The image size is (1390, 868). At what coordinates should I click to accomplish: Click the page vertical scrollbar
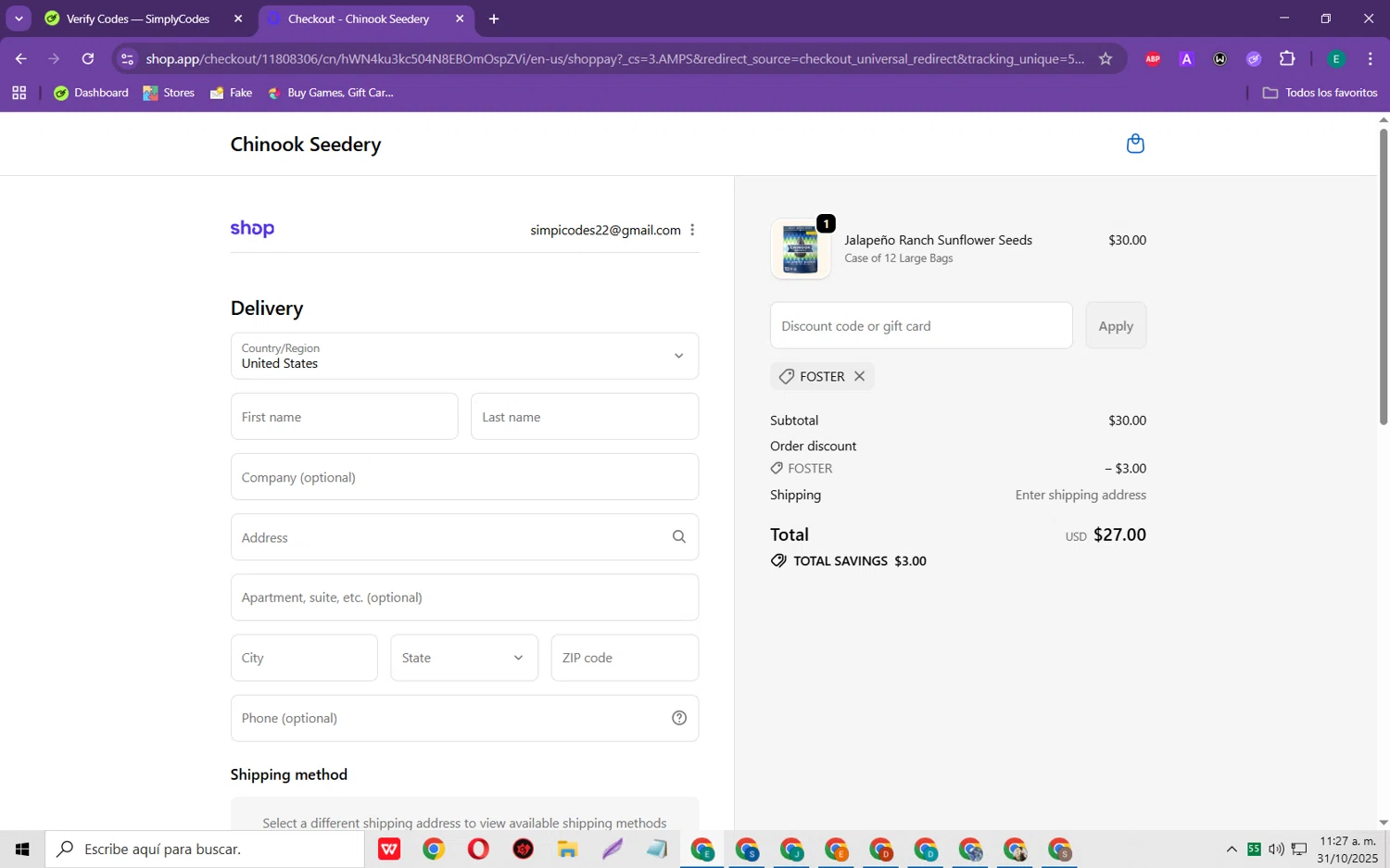(x=1384, y=278)
